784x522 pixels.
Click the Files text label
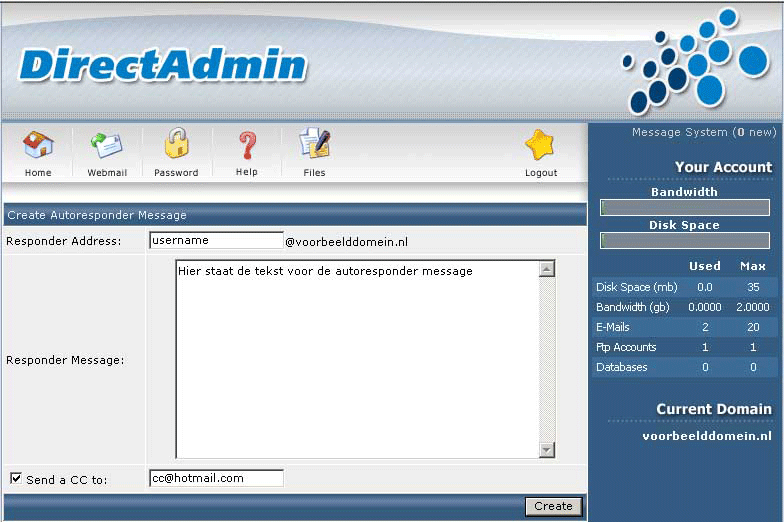tap(314, 172)
